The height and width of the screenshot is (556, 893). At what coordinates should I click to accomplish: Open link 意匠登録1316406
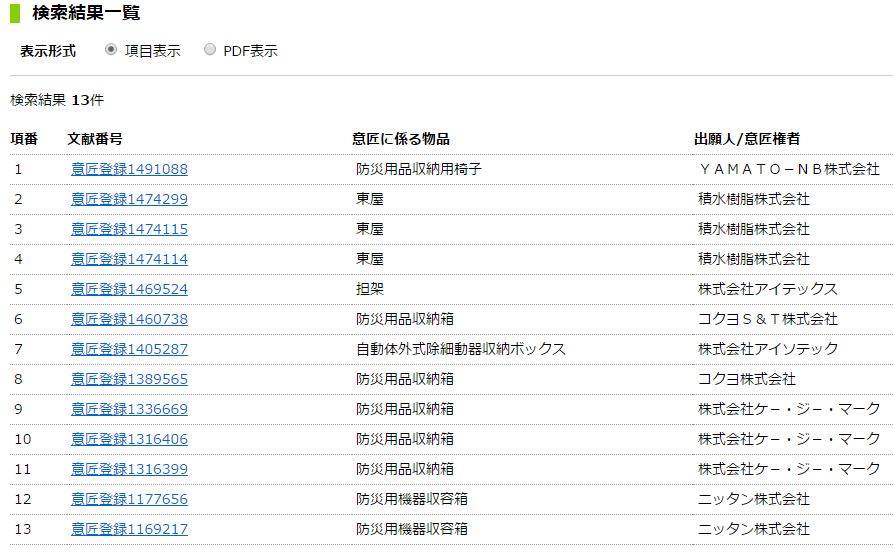point(129,439)
